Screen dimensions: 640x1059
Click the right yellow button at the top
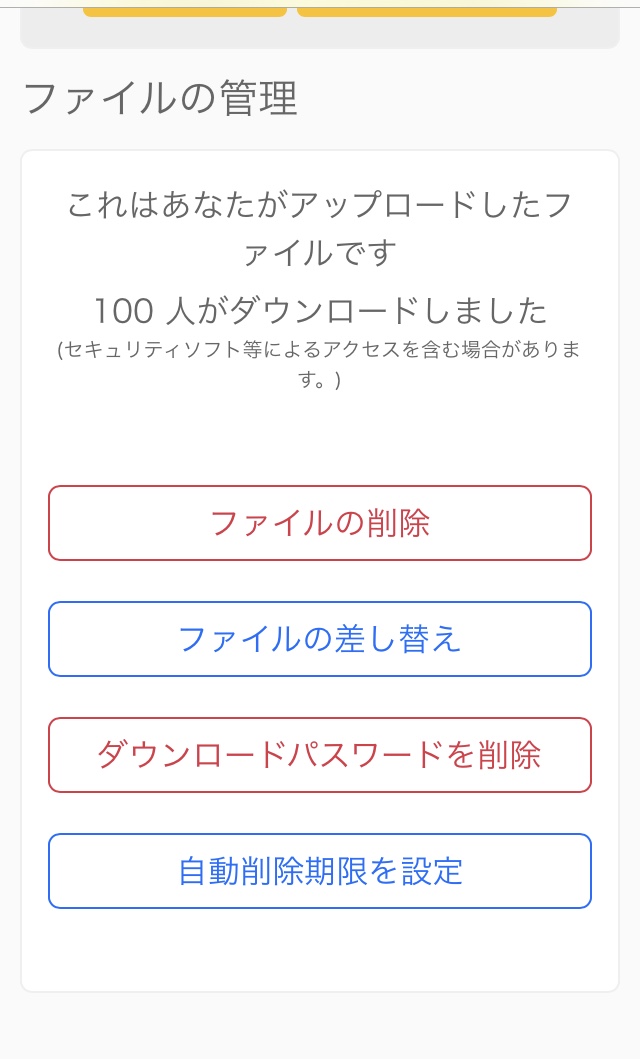[428, 8]
